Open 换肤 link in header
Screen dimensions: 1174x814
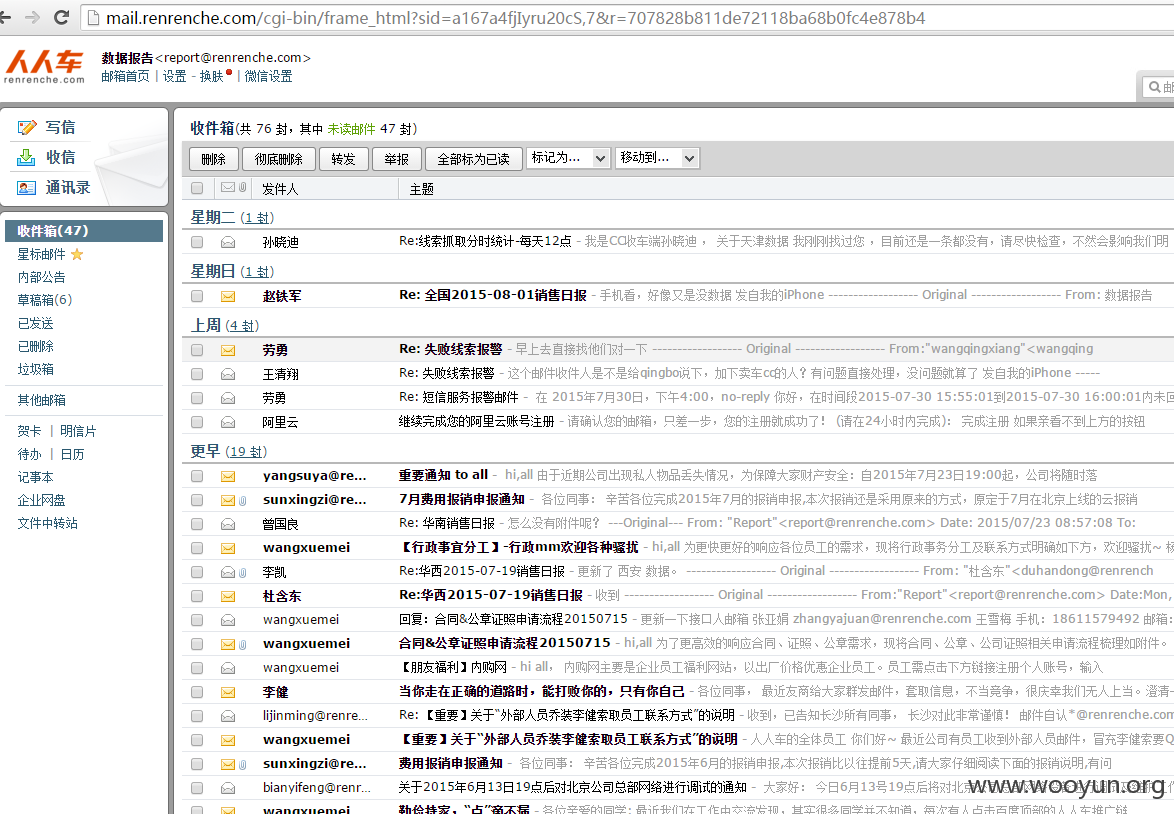211,76
